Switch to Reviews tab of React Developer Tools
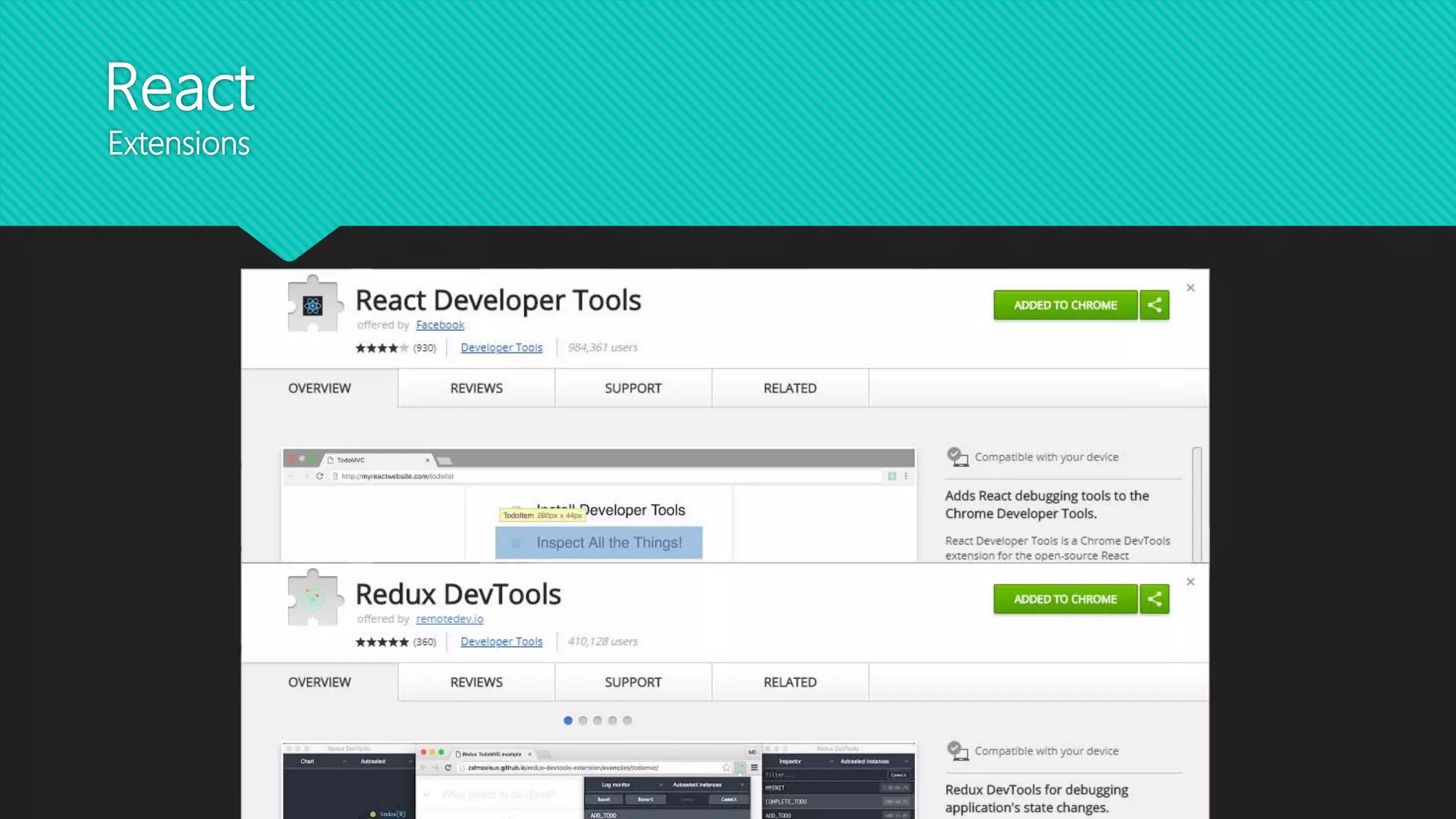This screenshot has width=1456, height=819. click(x=476, y=388)
